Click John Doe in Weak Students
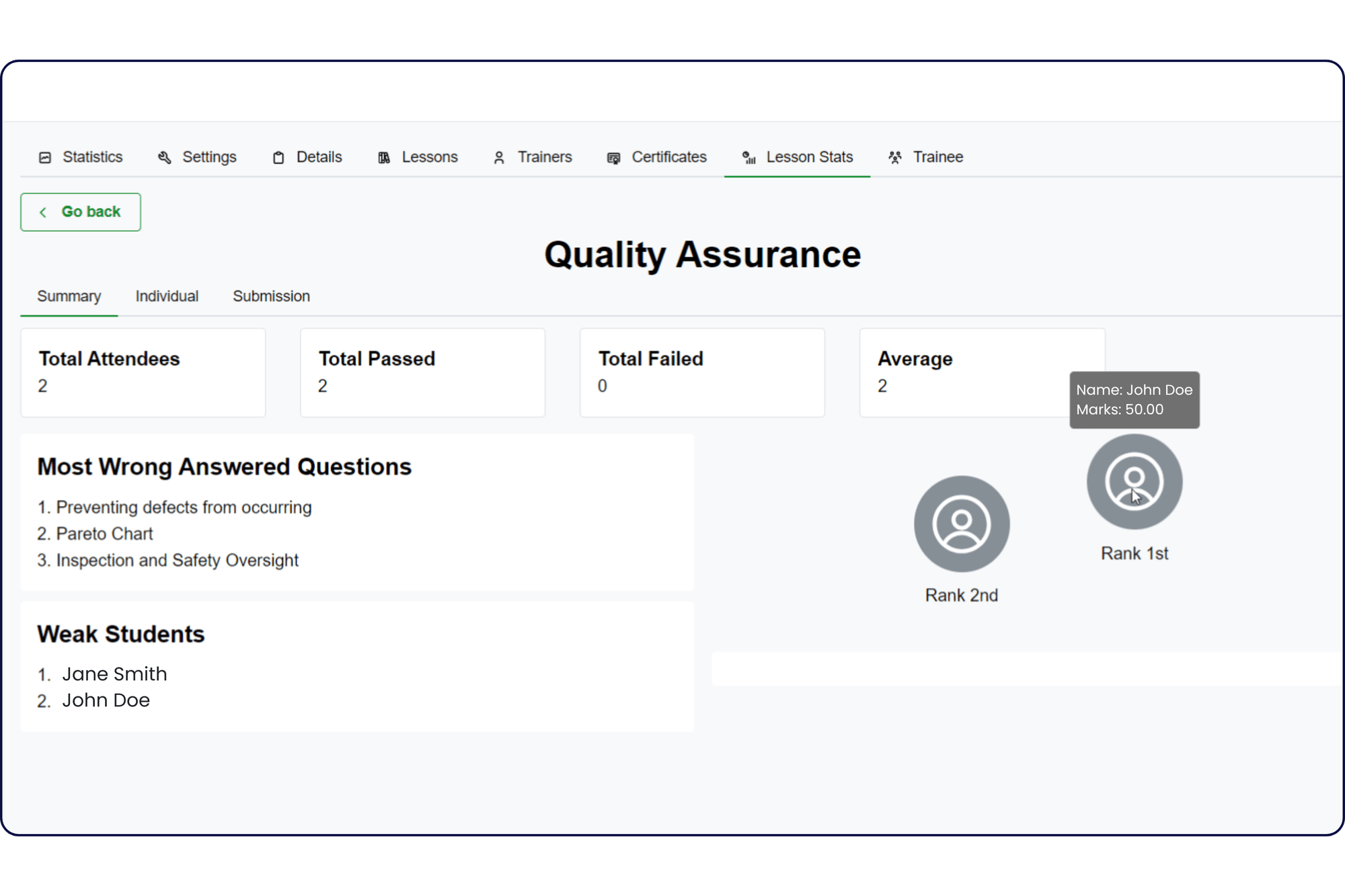The height and width of the screenshot is (896, 1345). pyautogui.click(x=106, y=700)
